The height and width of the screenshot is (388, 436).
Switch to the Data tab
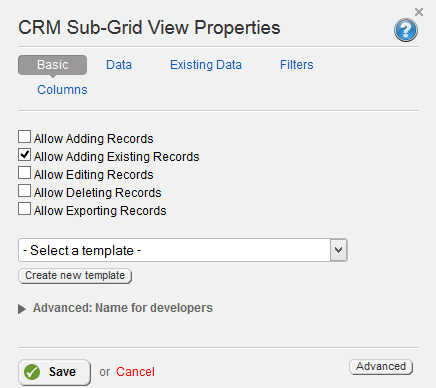click(x=119, y=65)
